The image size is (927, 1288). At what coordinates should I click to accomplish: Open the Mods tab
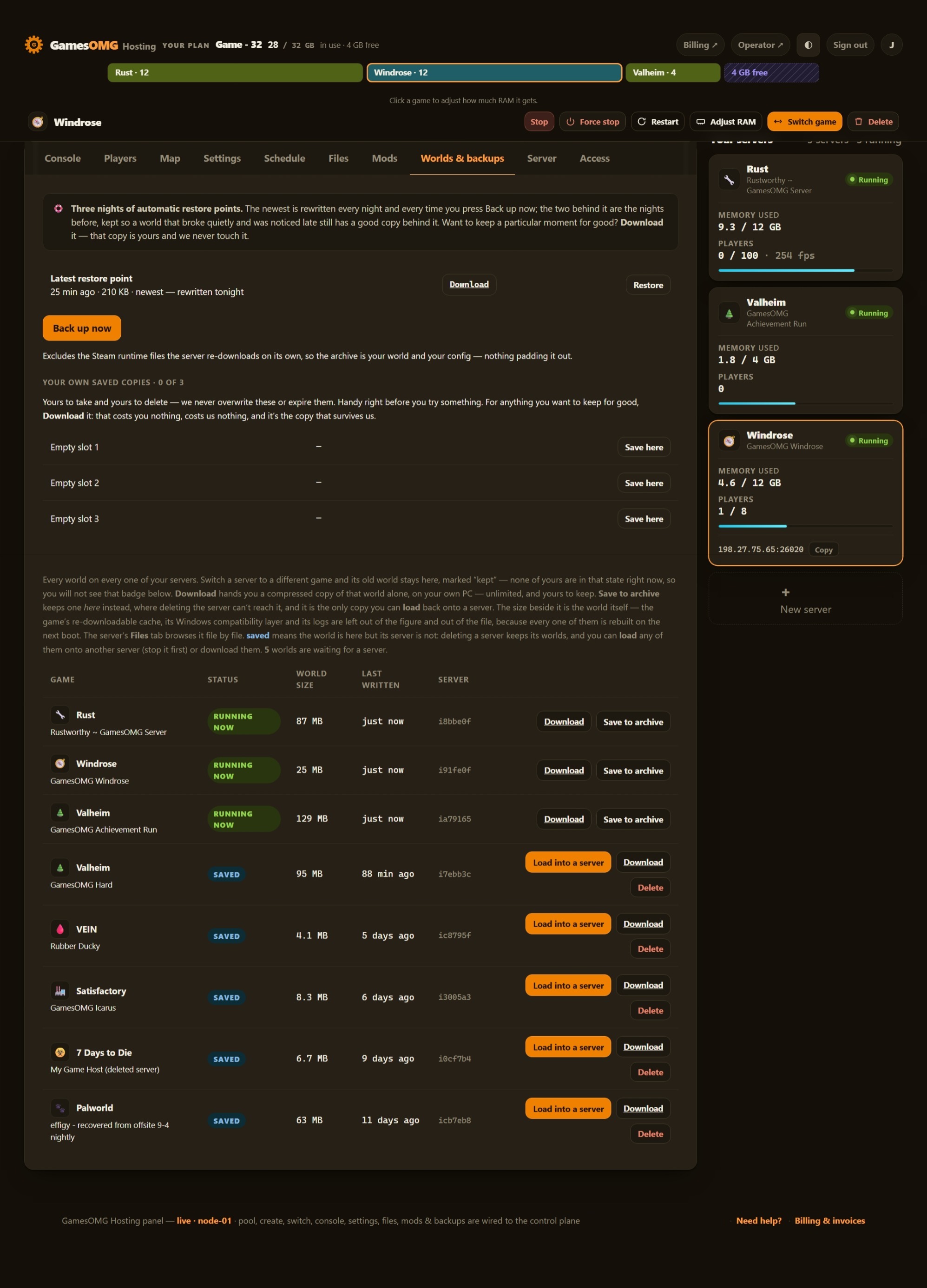pyautogui.click(x=385, y=158)
